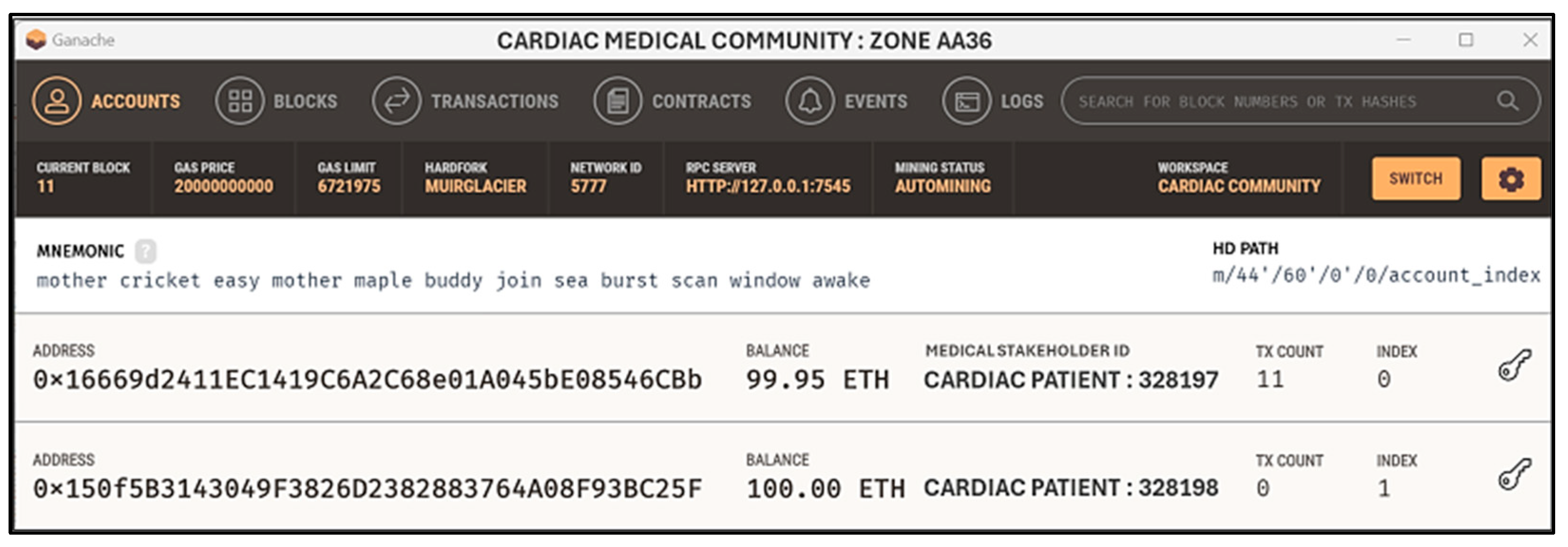Switch to the Blocks tab
The width and height of the screenshot is (1568, 547).
click(305, 101)
